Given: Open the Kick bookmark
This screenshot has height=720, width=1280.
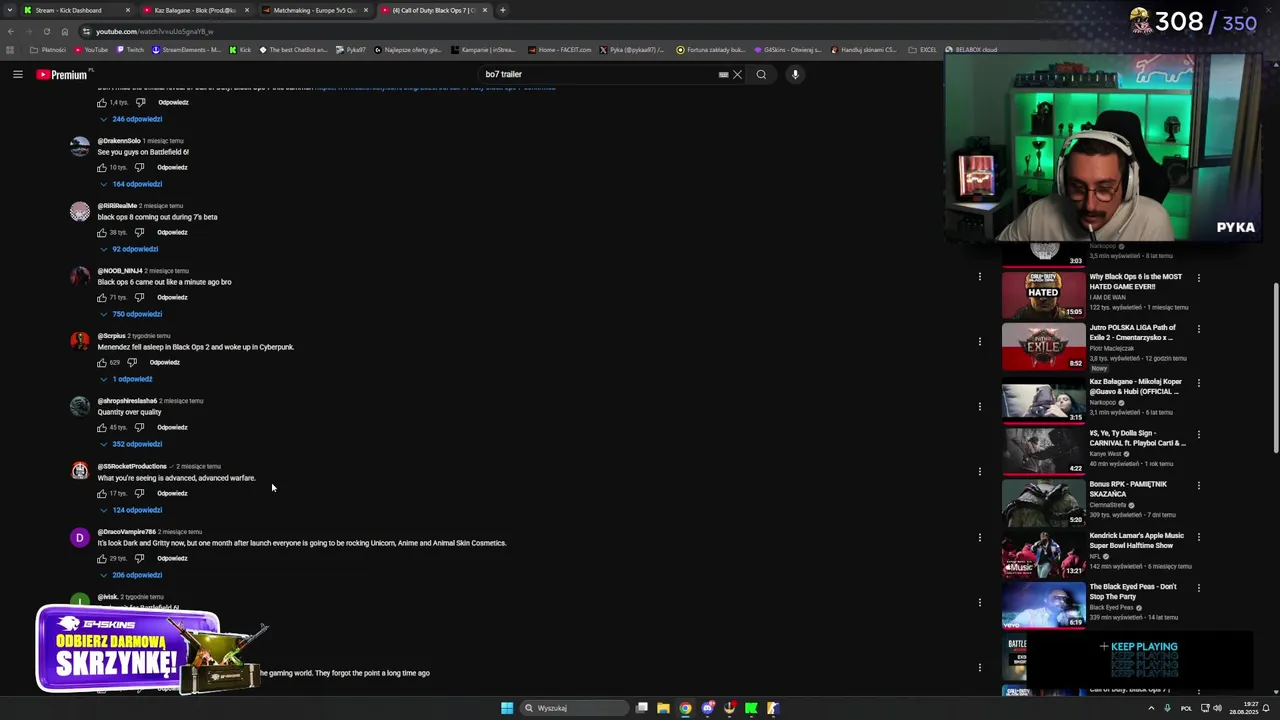Looking at the screenshot, I should coord(240,49).
